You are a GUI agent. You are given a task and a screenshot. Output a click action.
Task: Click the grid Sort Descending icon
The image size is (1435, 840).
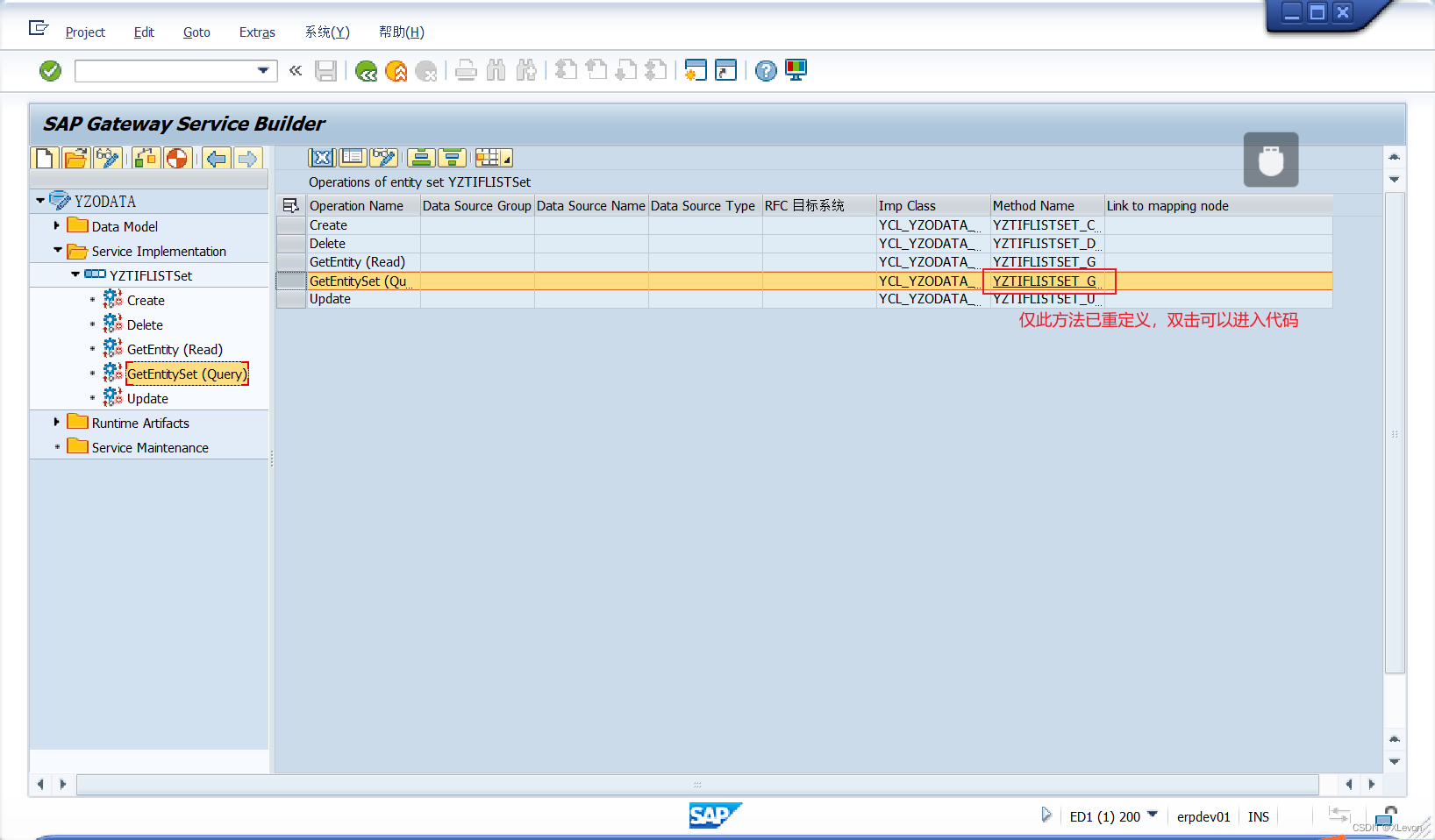452,158
